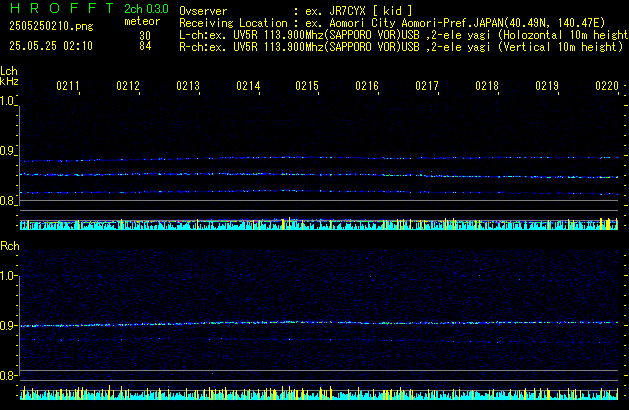Viewport: 629px width, 410px height.
Task: Select the file name 2505250210.png
Action: click(51, 26)
